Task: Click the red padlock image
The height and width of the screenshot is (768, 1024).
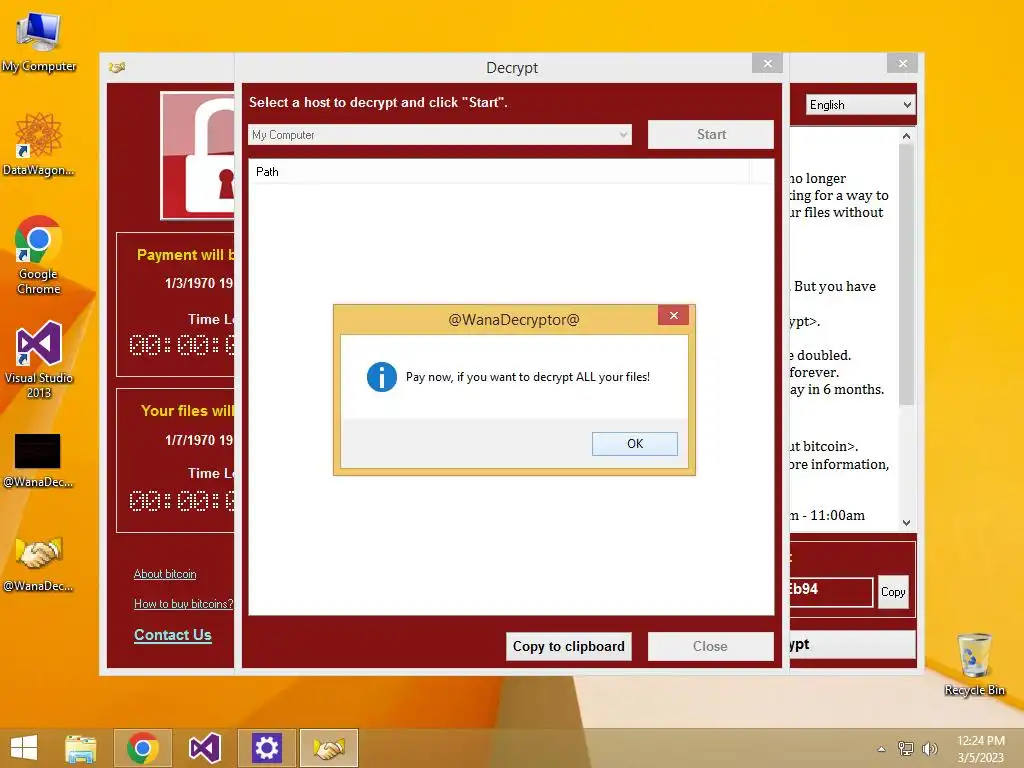Action: 198,155
